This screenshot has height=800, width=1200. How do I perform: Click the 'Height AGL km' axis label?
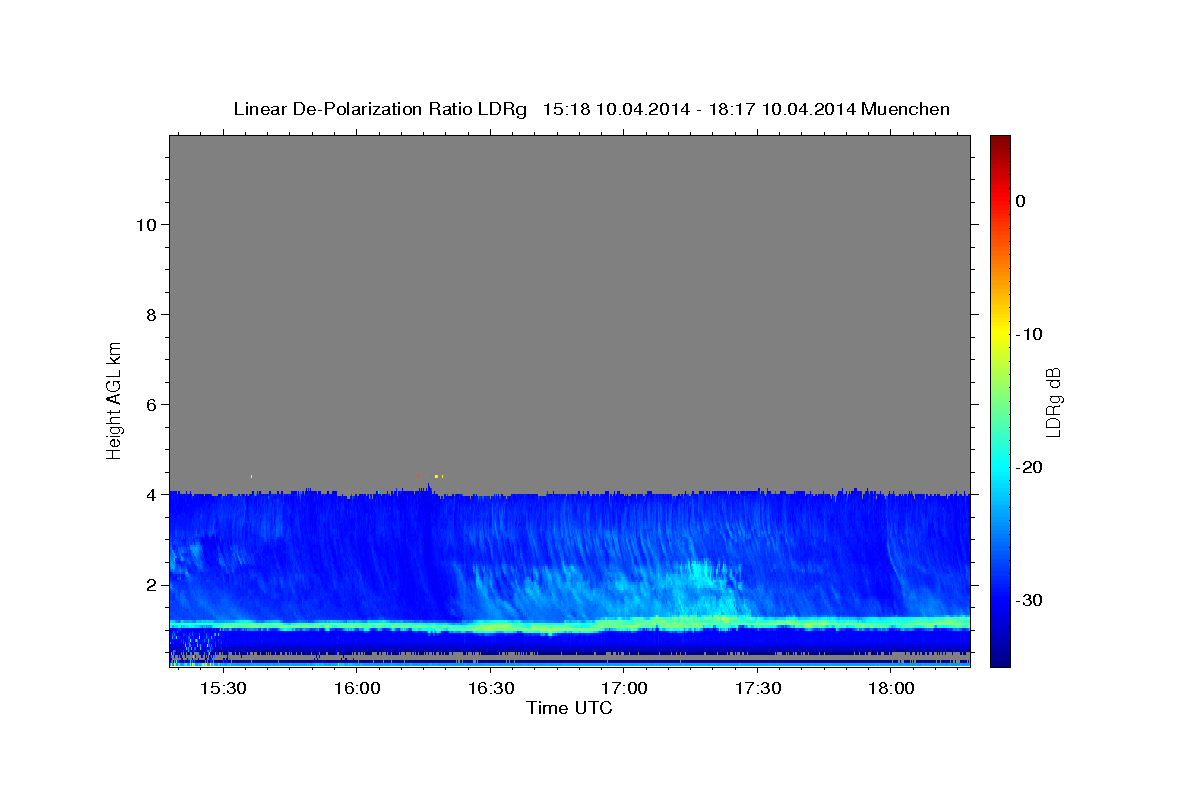tap(115, 399)
